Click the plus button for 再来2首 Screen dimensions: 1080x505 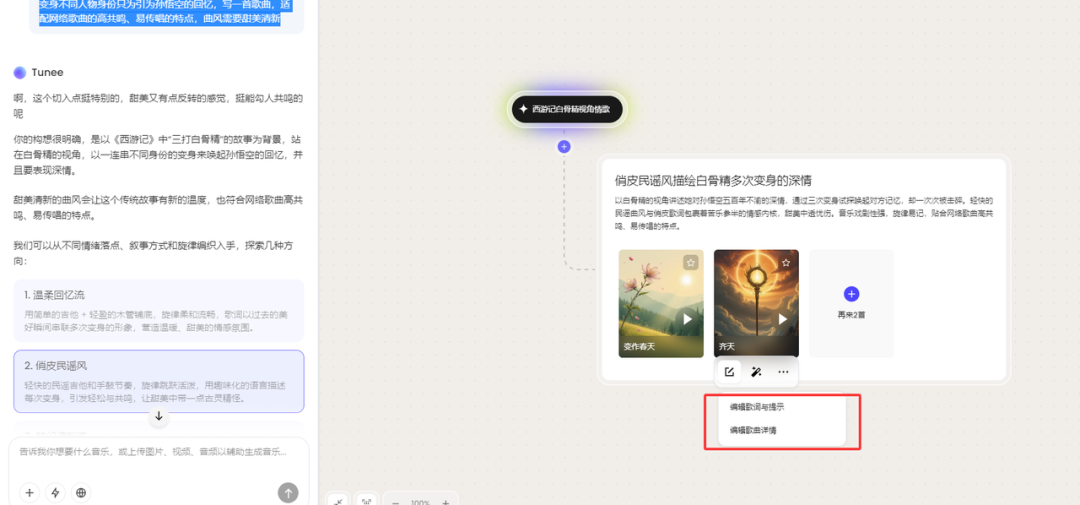click(x=851, y=294)
